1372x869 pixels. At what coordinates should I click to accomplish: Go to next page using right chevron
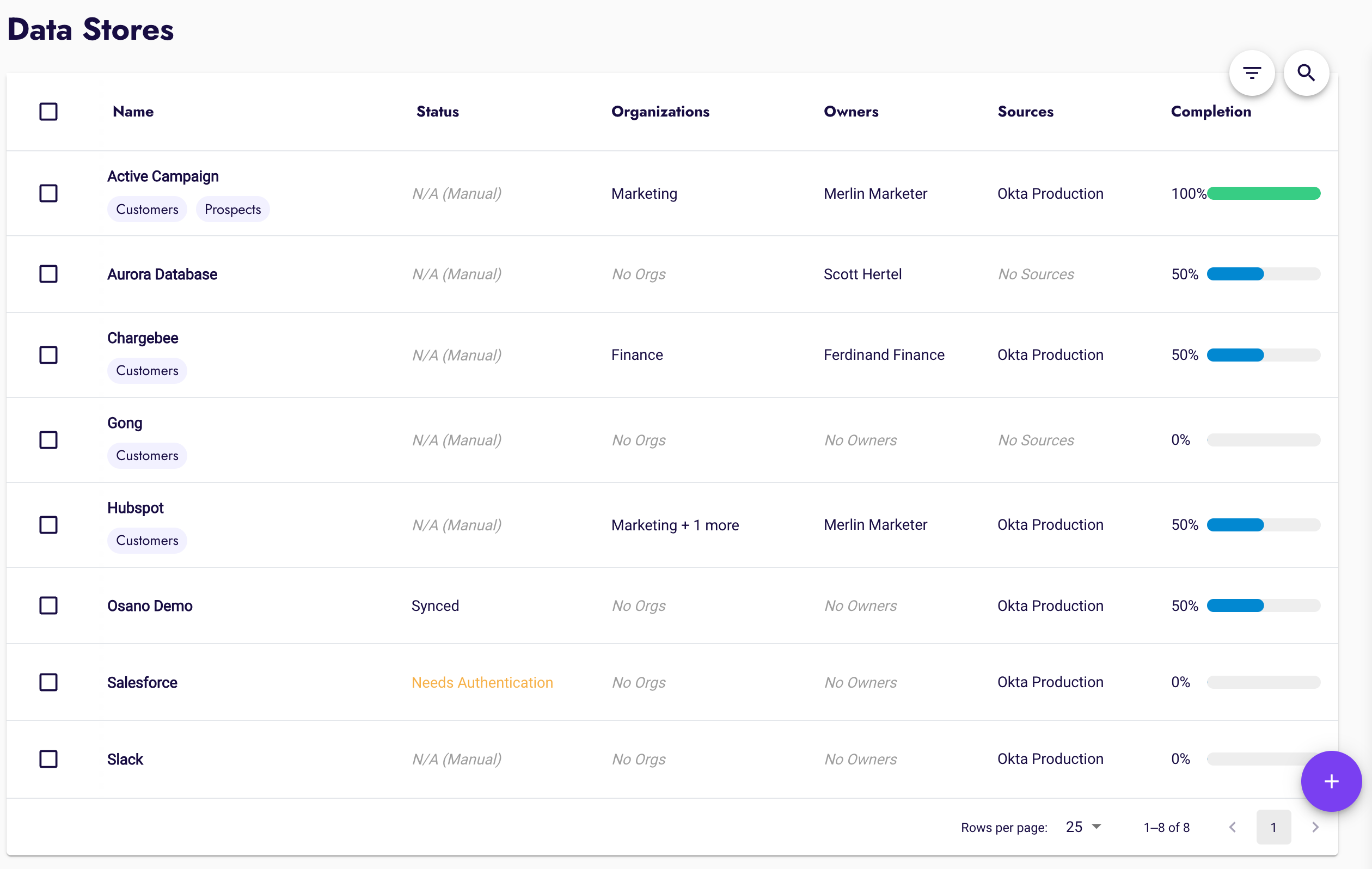click(1315, 827)
